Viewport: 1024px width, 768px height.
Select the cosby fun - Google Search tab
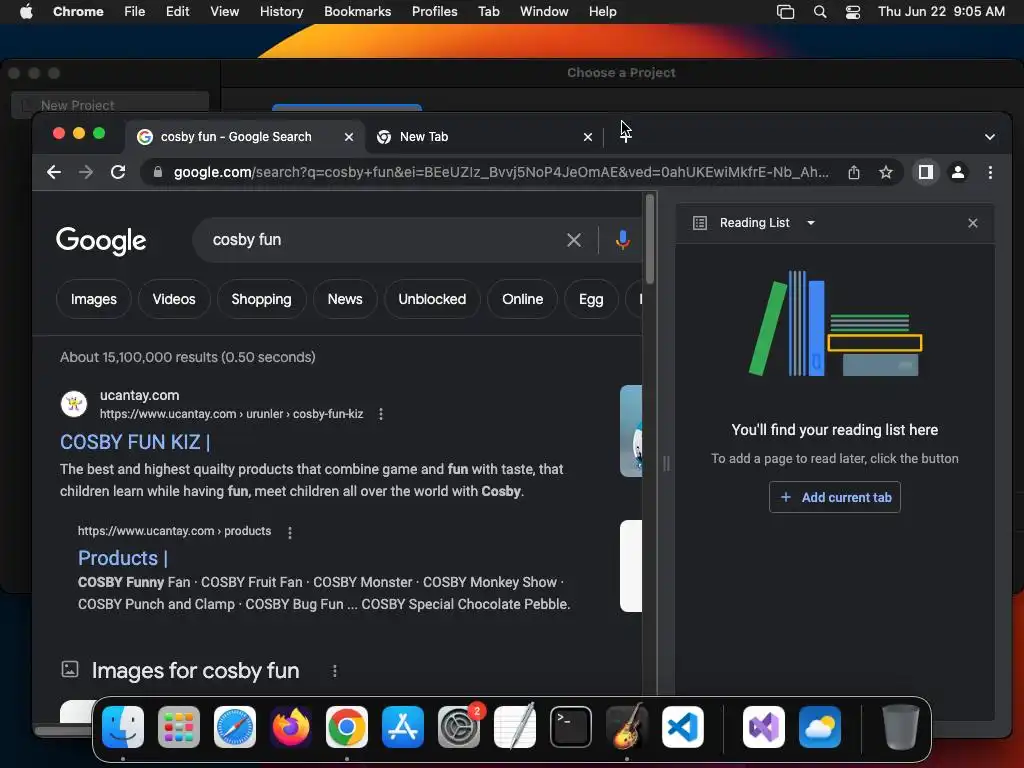(246, 137)
